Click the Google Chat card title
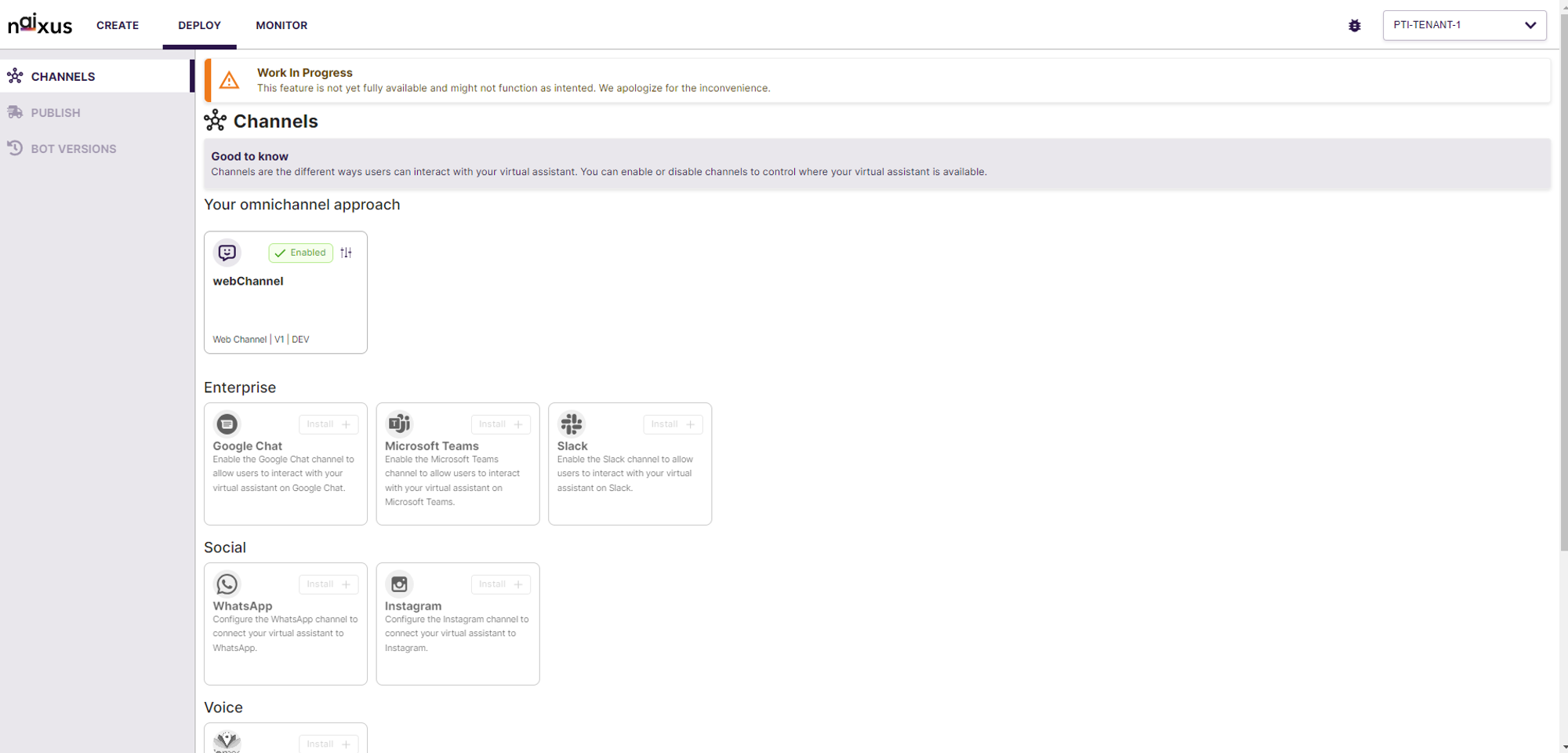The height and width of the screenshot is (753, 1568). [x=247, y=446]
